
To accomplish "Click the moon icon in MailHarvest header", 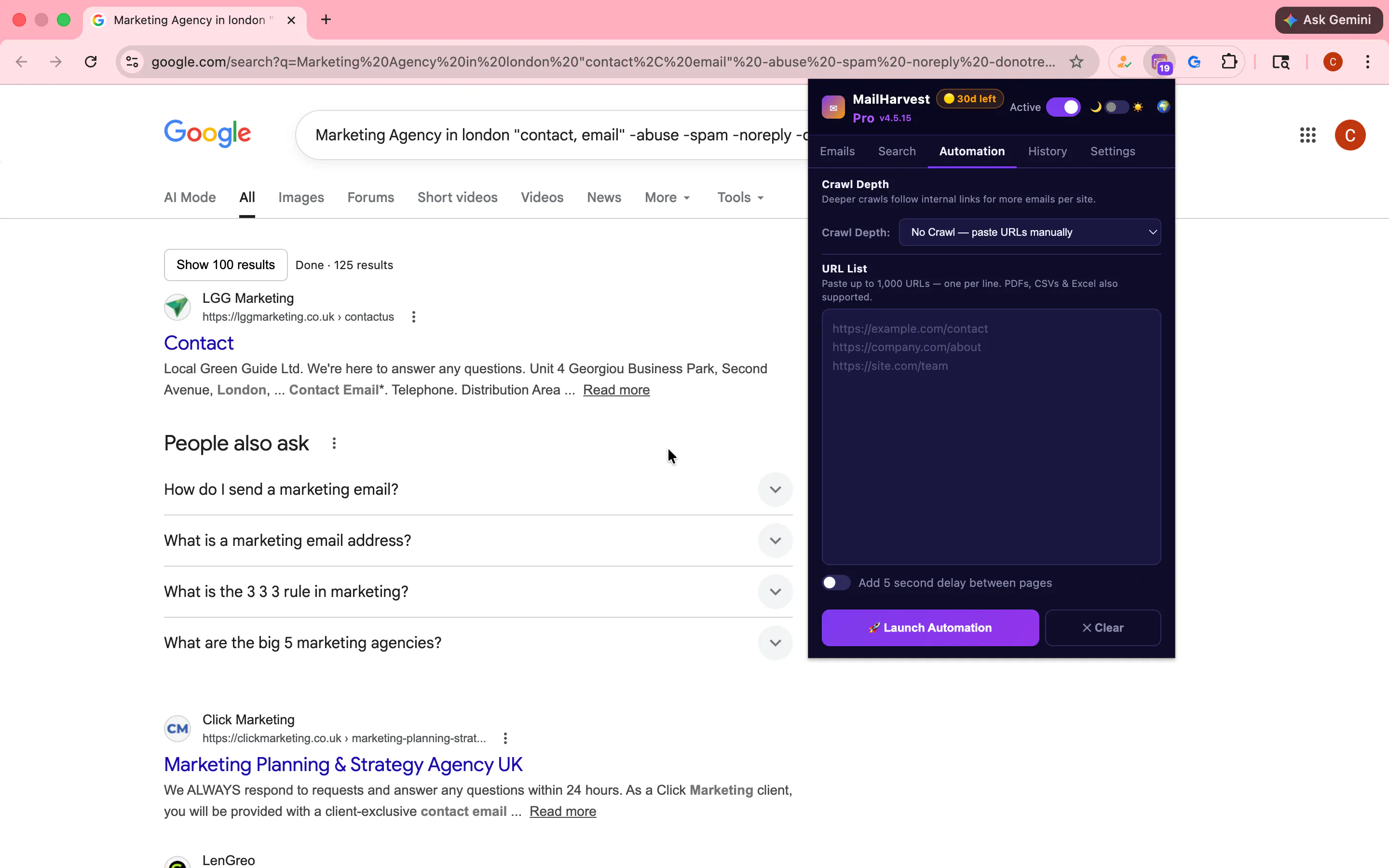I will pyautogui.click(x=1096, y=108).
